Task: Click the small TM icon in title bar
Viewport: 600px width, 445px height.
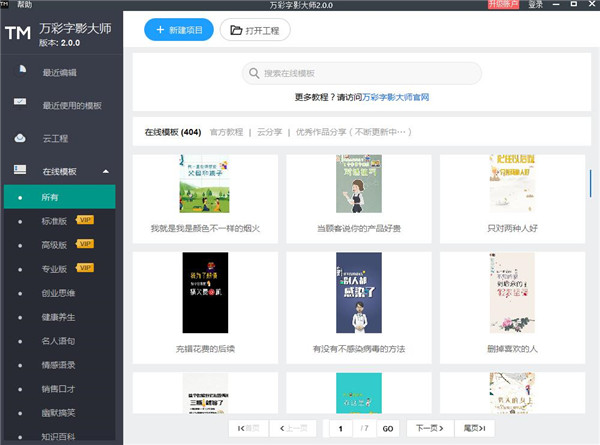Action: (x=4, y=4)
